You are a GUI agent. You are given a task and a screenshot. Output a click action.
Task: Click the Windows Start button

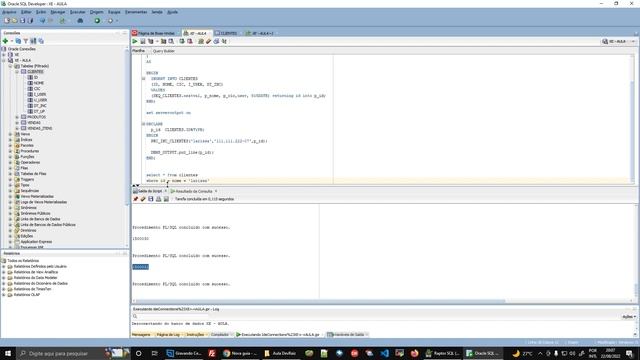pos(8,353)
